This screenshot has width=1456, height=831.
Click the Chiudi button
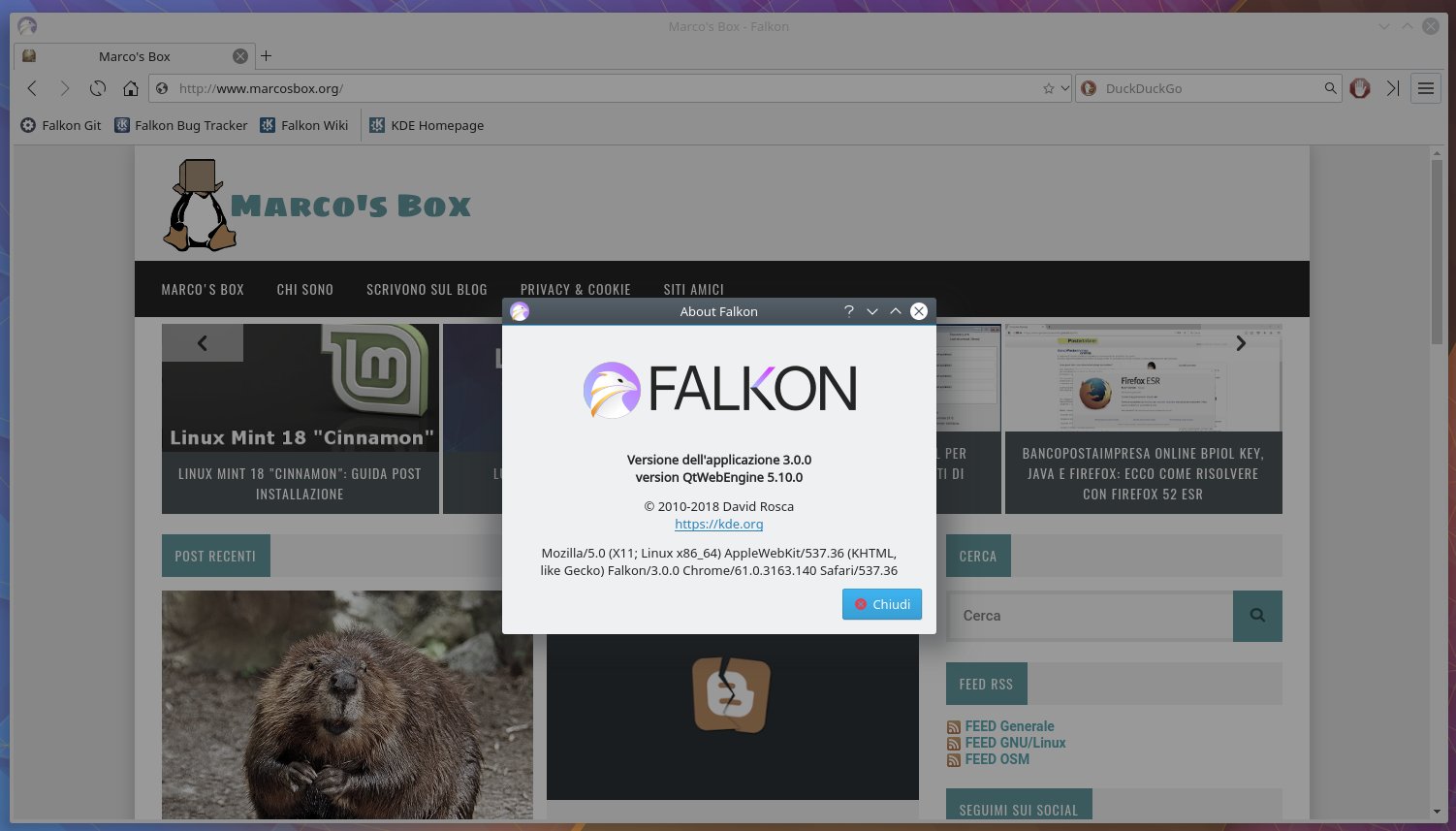[882, 604]
